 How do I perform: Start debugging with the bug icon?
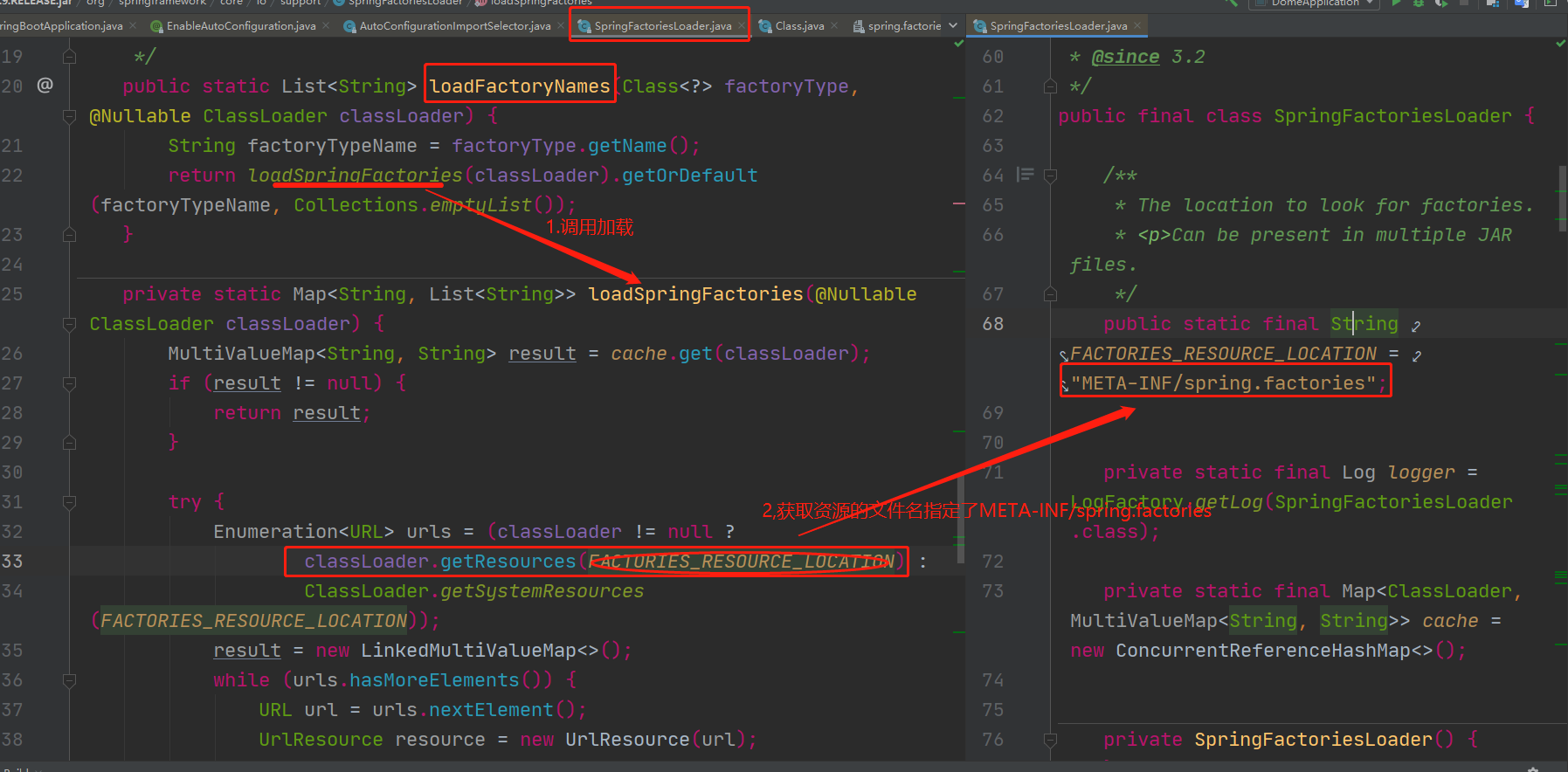pos(1419,3)
